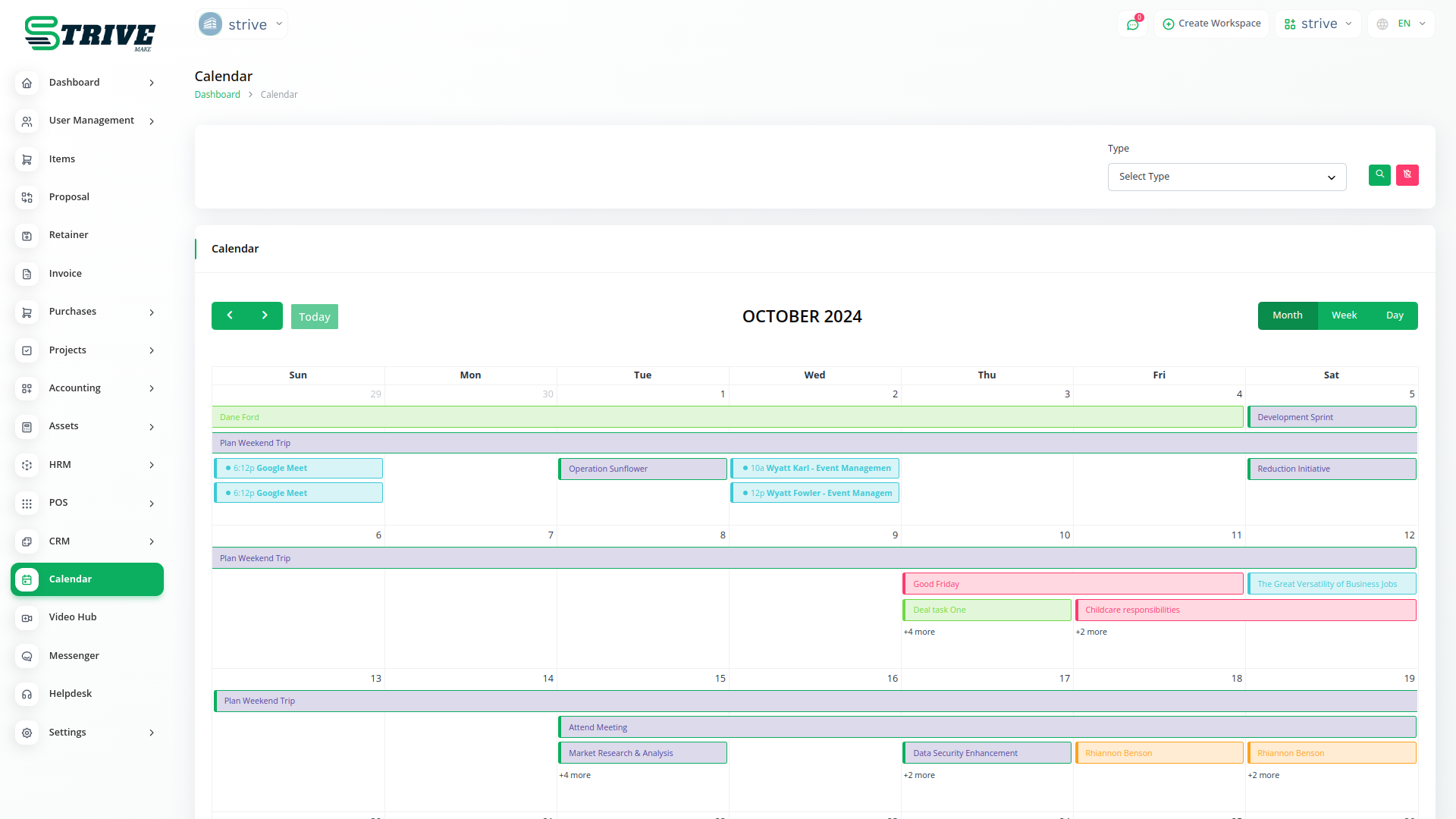Open Messenger in the sidebar
The width and height of the screenshot is (1456, 819).
click(74, 656)
